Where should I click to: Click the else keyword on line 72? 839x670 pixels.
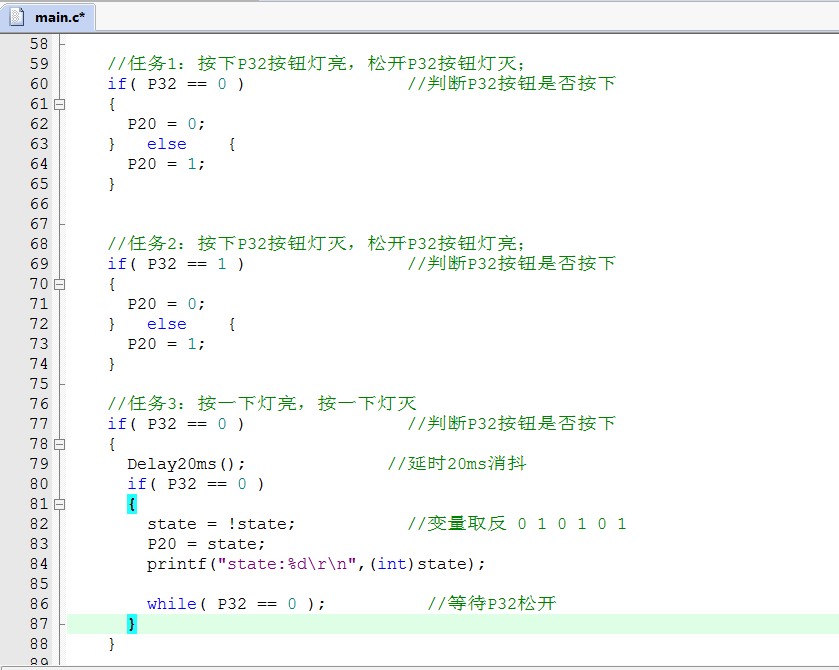167,324
